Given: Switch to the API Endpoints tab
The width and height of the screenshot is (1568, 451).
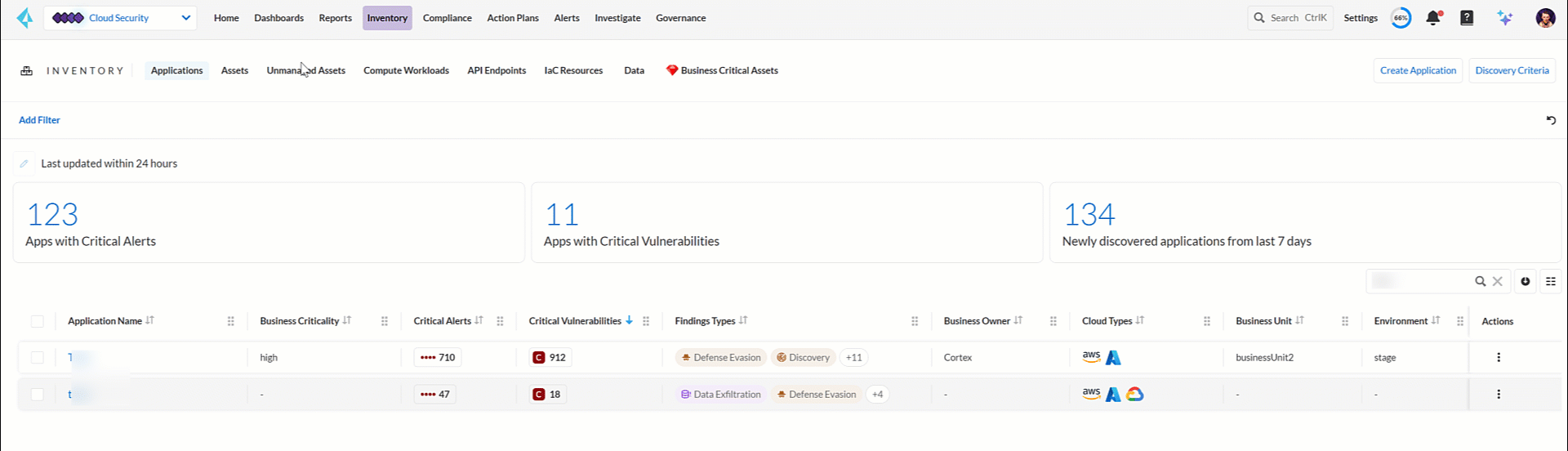Looking at the screenshot, I should [497, 71].
